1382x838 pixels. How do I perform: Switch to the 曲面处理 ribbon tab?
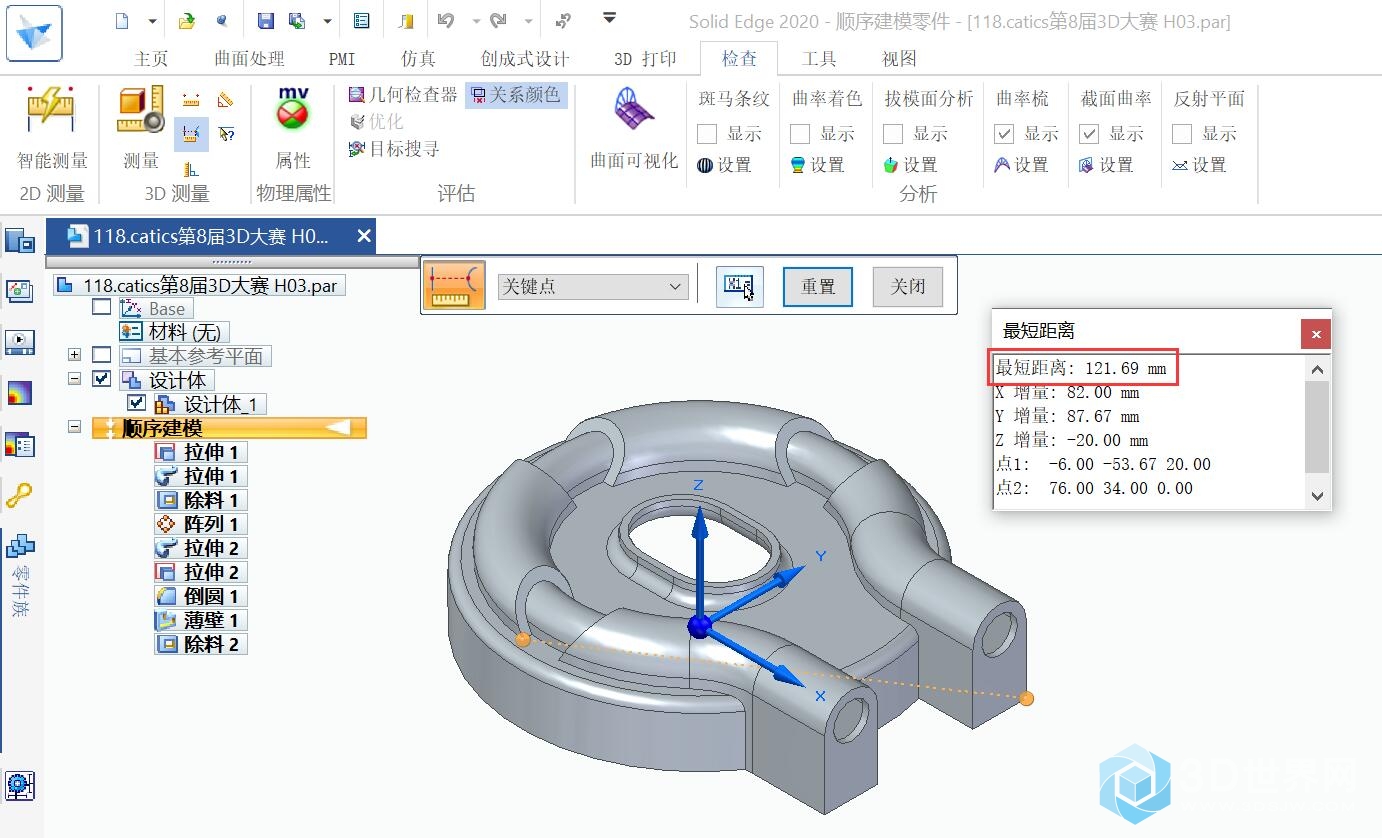click(x=250, y=59)
